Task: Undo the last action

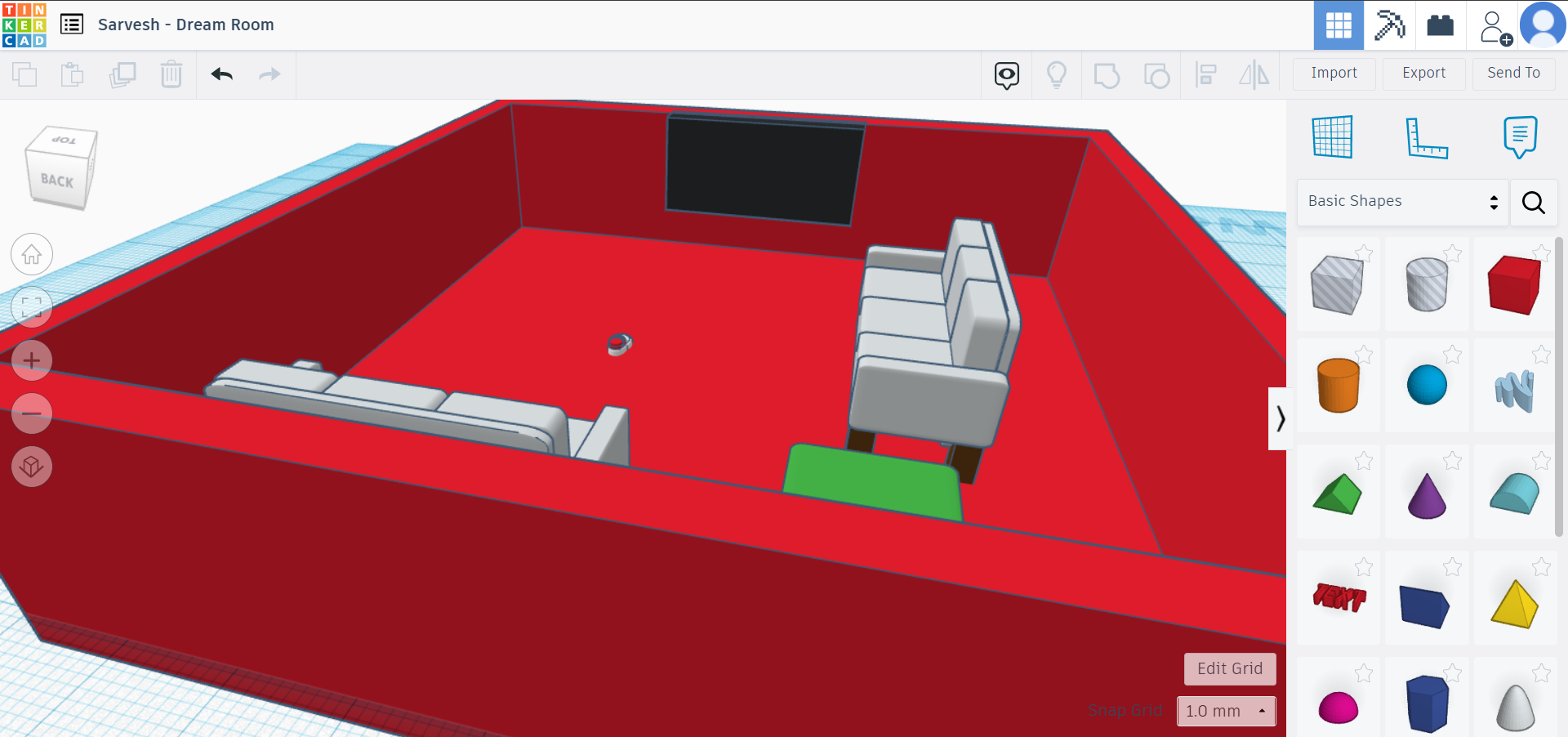Action: (221, 74)
